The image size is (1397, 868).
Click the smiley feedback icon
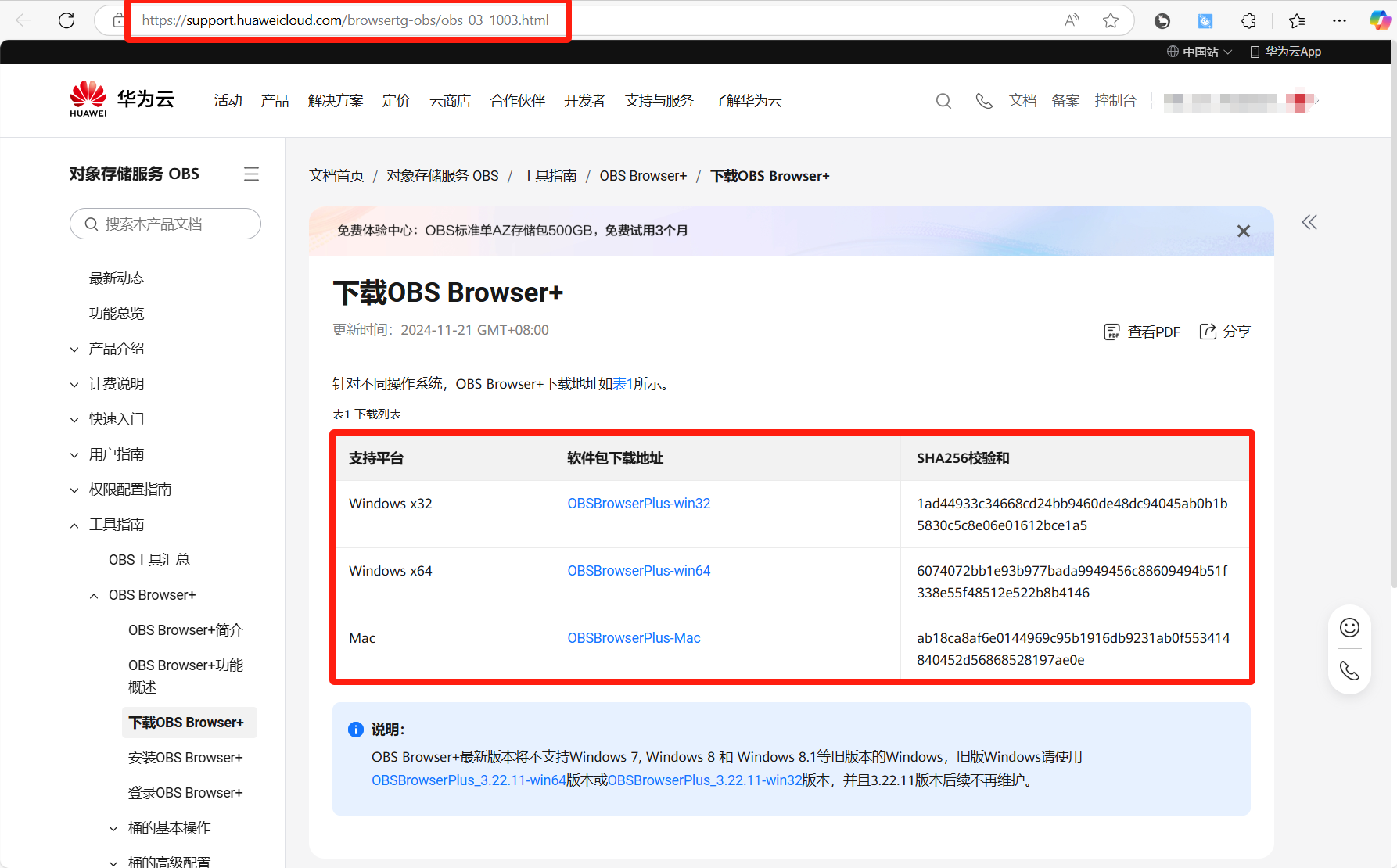point(1349,628)
